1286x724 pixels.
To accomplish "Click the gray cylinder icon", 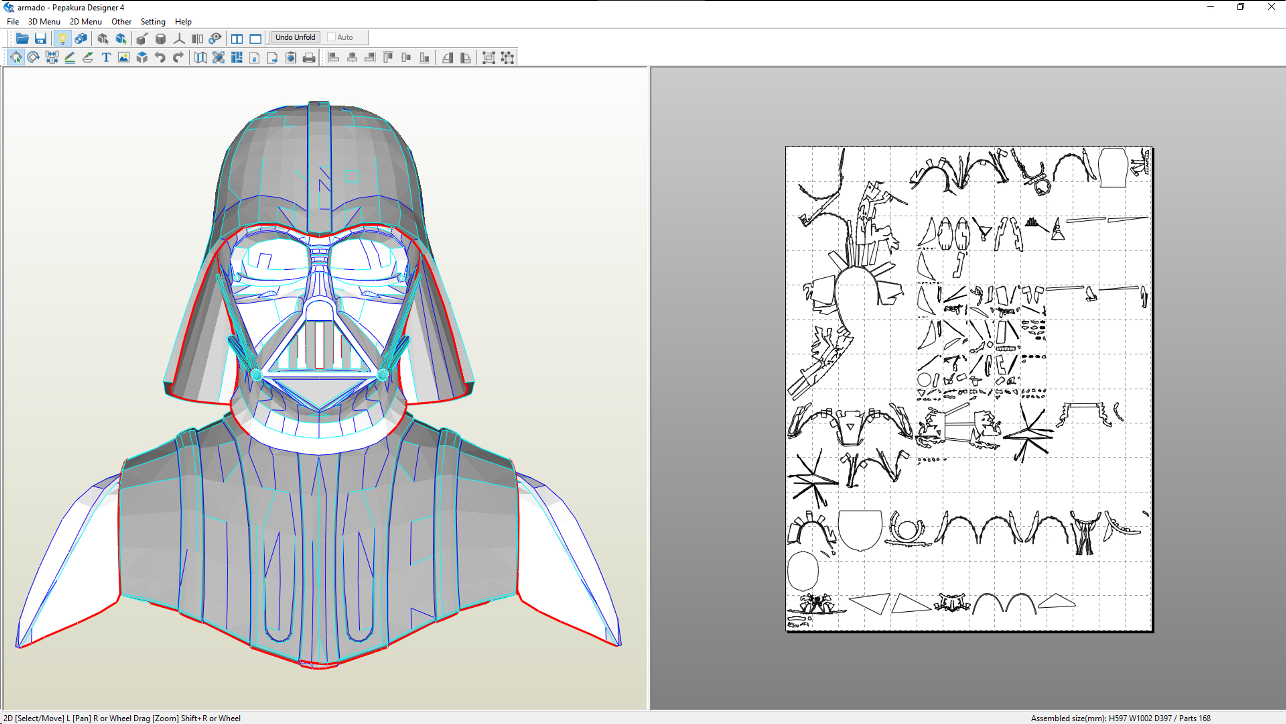I will [x=161, y=38].
